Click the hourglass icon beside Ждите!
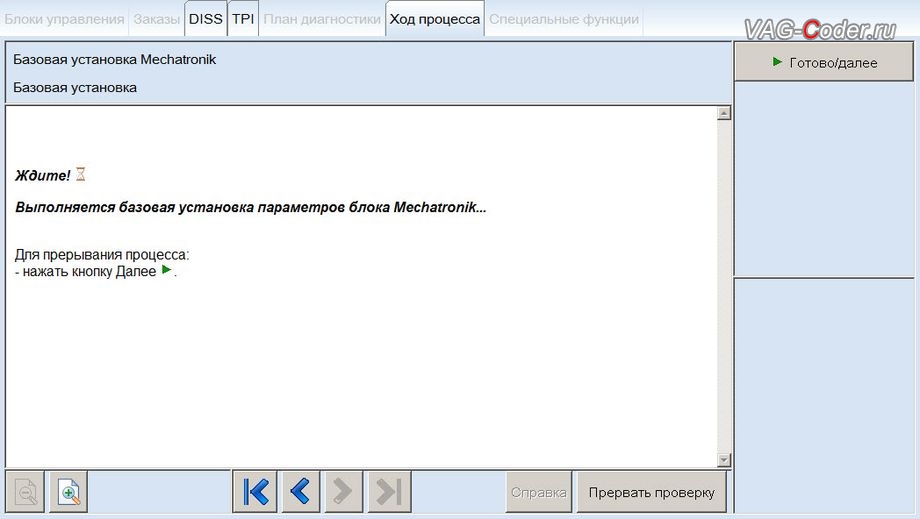Image resolution: width=920 pixels, height=519 pixels. click(x=81, y=174)
